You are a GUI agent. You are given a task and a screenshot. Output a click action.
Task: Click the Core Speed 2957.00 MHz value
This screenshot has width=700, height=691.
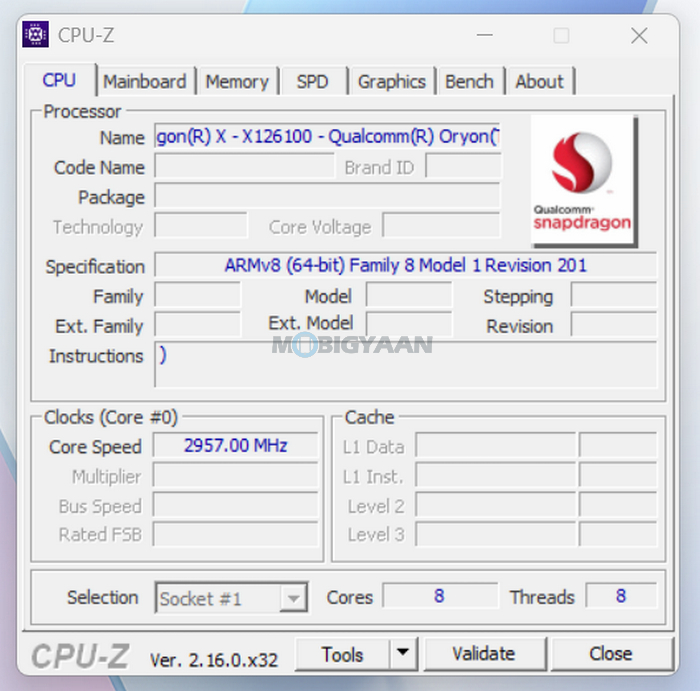235,445
